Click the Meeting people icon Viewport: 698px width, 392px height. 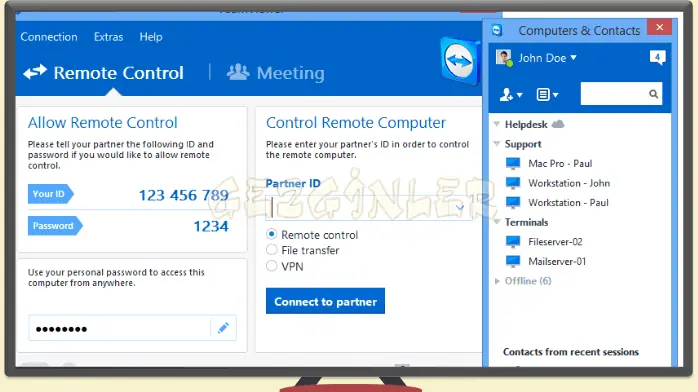238,72
